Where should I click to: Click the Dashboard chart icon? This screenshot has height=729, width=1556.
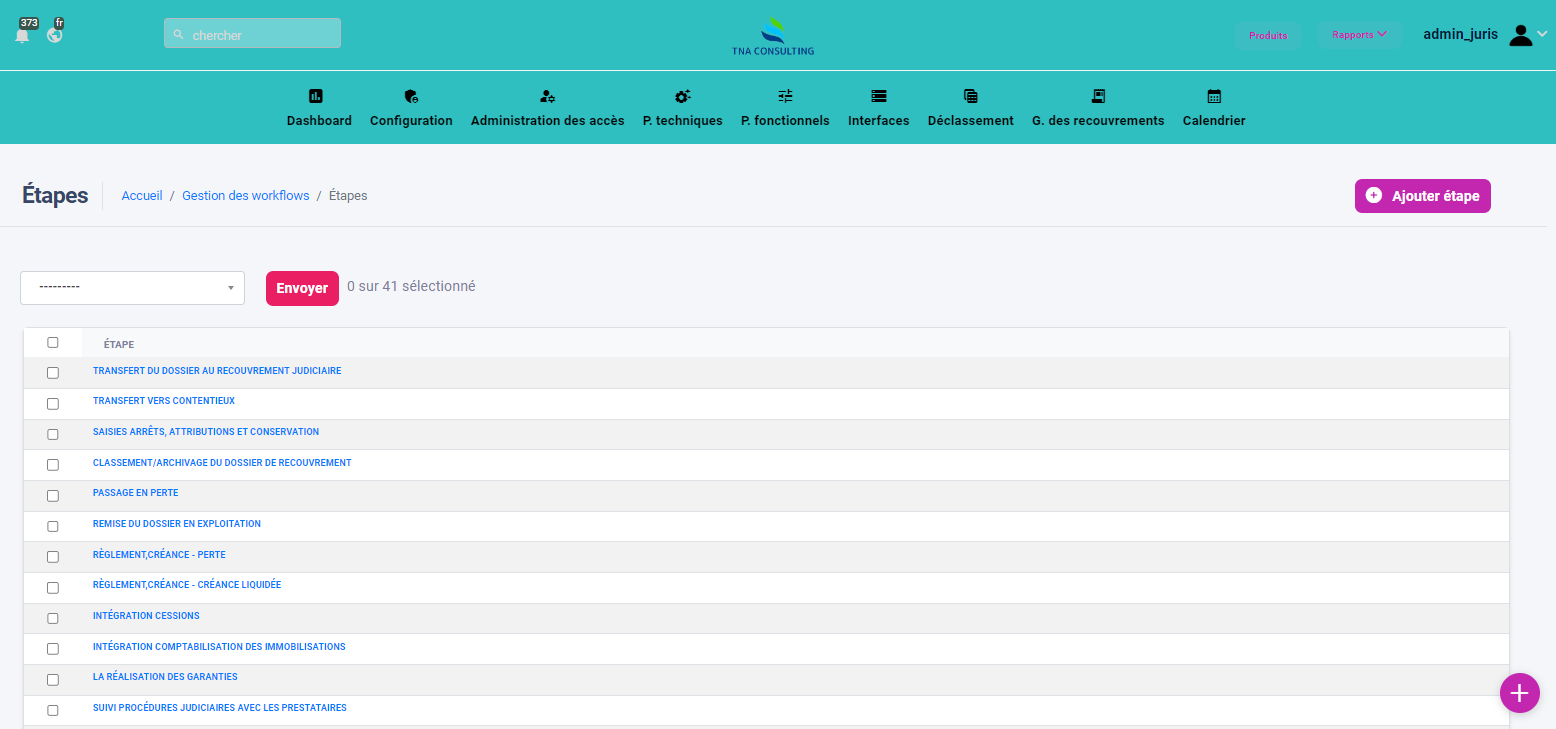tap(316, 97)
